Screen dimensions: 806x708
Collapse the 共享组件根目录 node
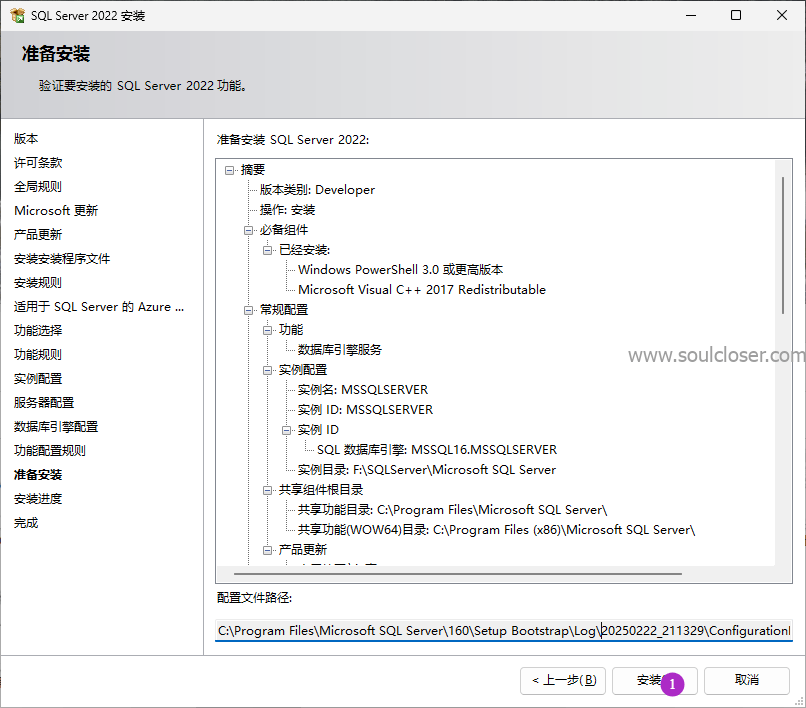coord(267,491)
